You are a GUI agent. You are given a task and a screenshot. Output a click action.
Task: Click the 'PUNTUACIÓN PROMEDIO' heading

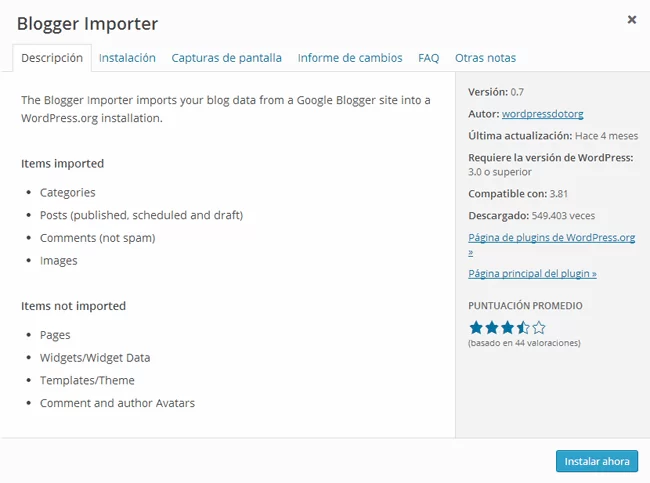click(x=525, y=306)
